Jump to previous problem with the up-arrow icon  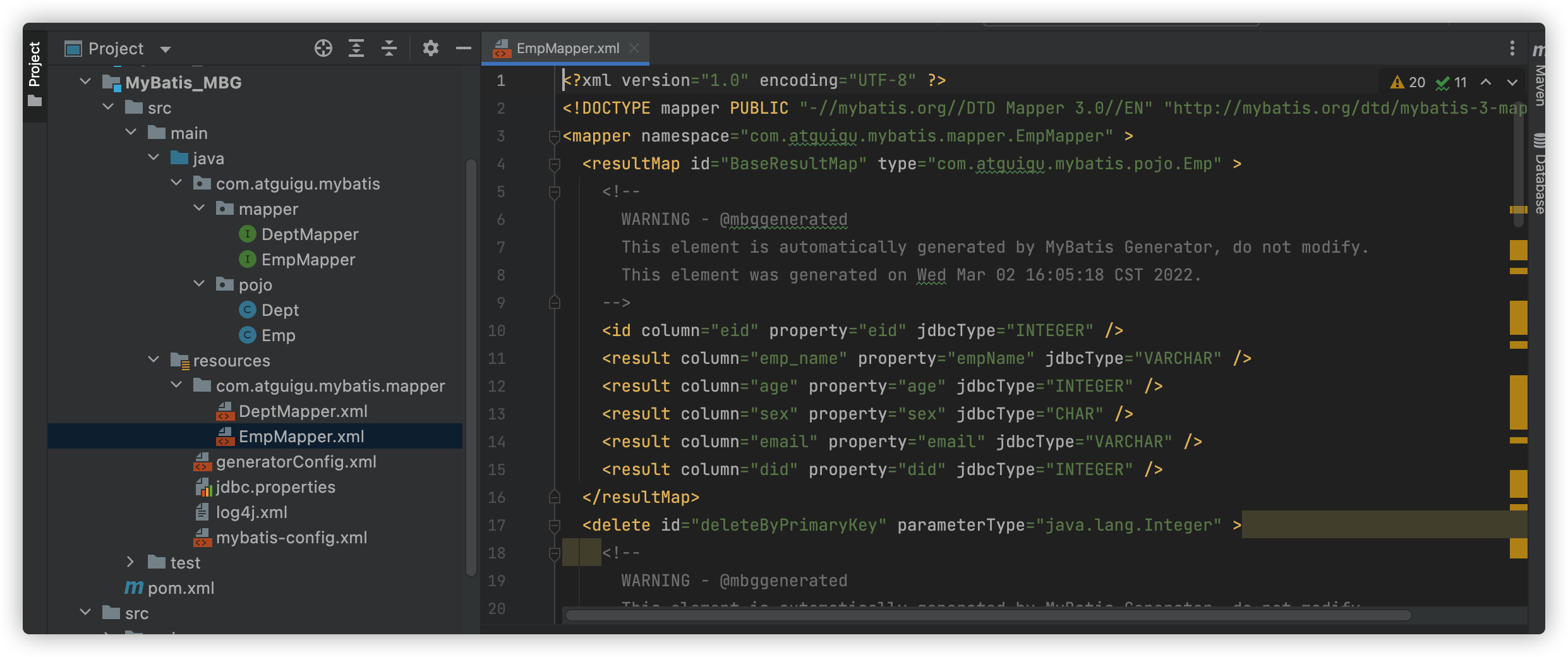coord(1486,82)
